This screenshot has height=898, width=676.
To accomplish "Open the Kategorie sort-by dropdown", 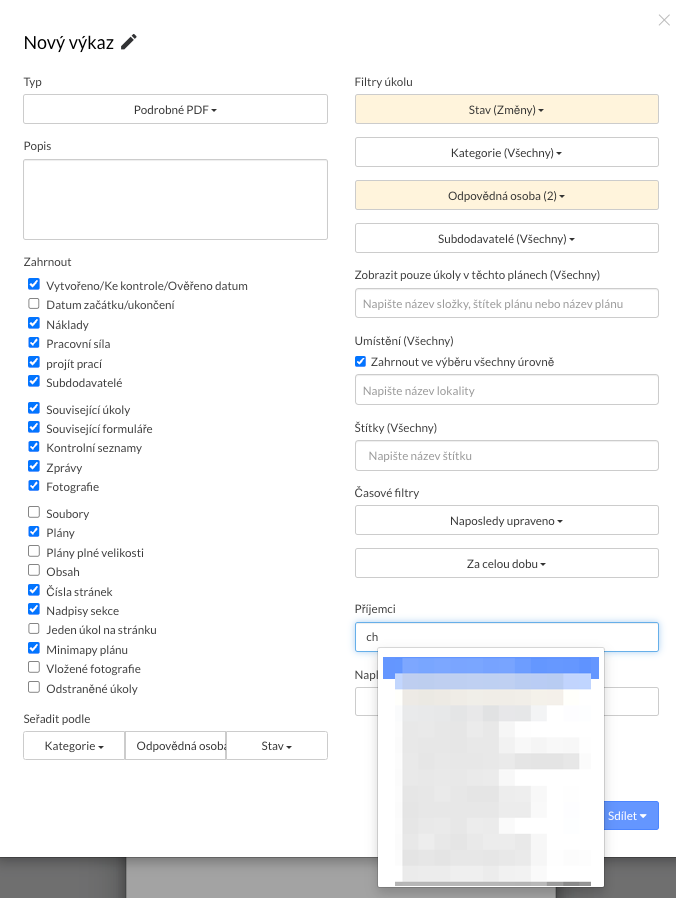I will point(74,746).
